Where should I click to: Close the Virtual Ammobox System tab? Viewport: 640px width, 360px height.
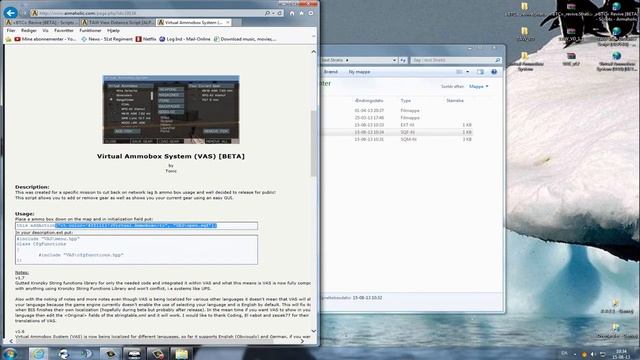[x=228, y=22]
